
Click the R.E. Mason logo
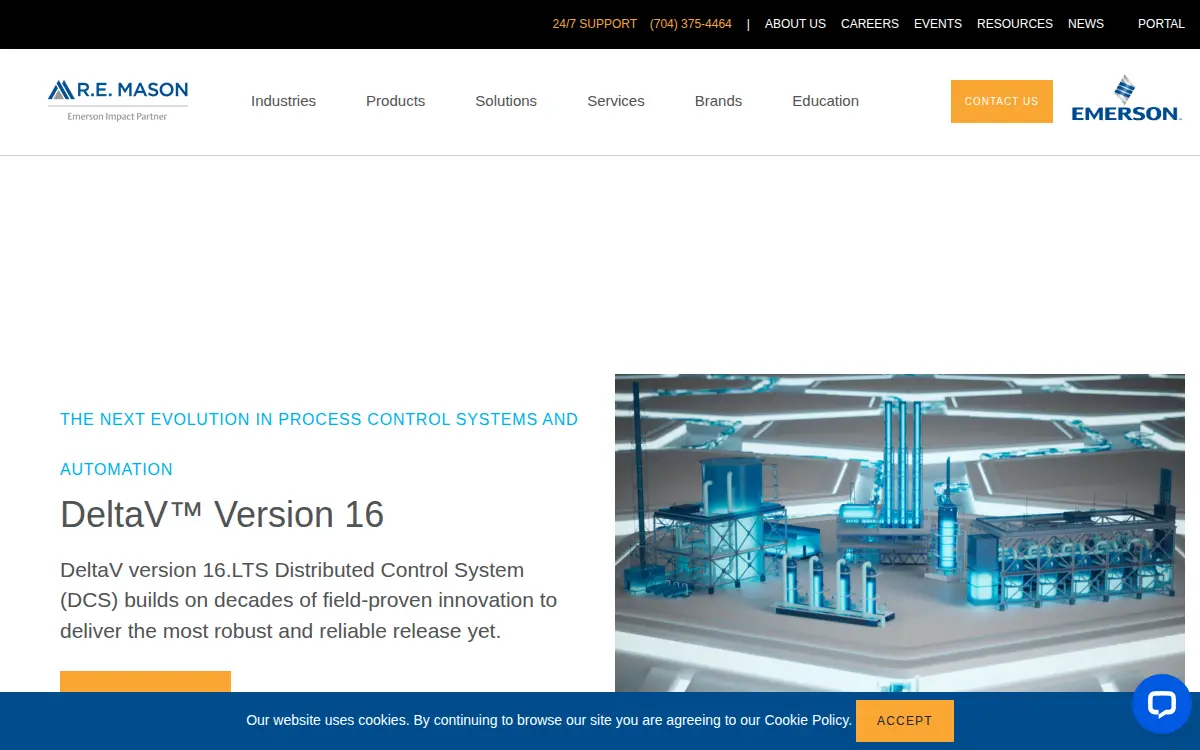[118, 101]
